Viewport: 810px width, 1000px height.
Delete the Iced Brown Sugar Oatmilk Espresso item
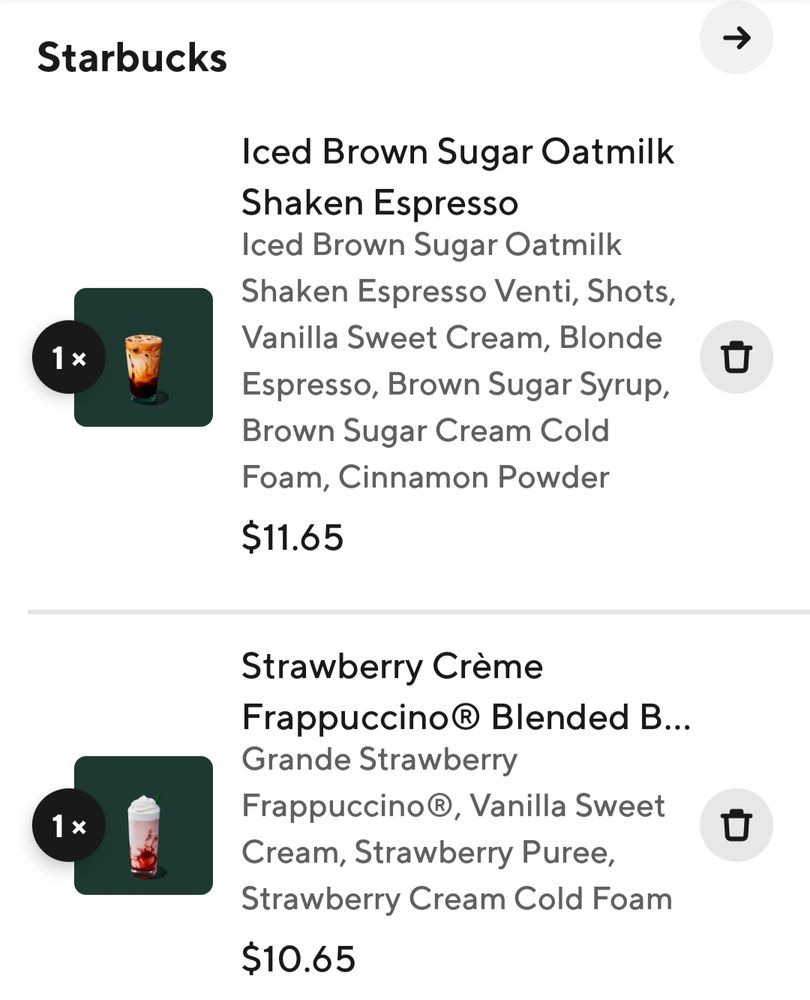(736, 357)
